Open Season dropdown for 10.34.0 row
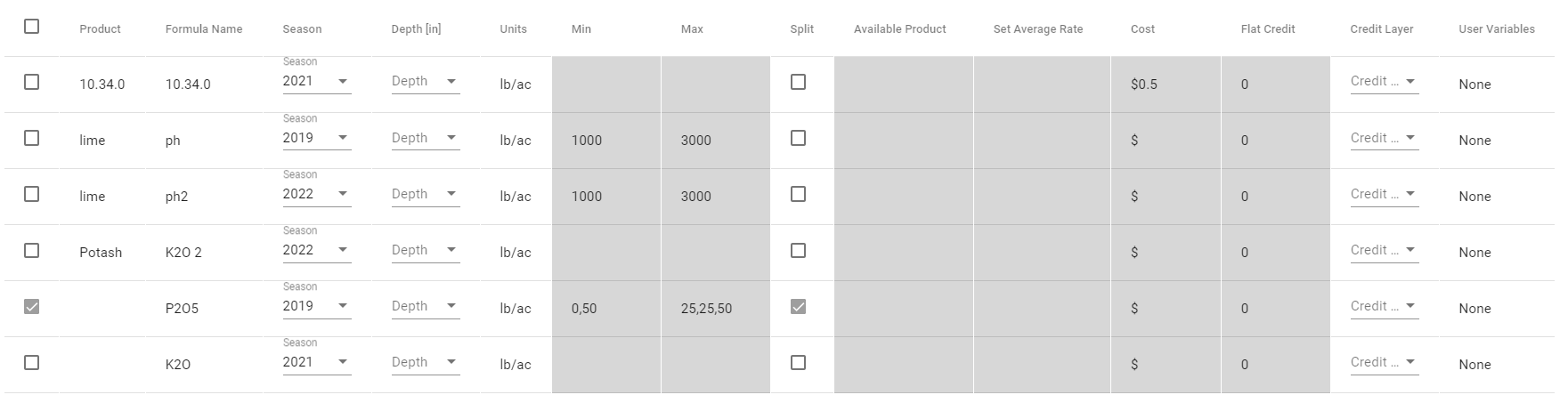 point(317,82)
